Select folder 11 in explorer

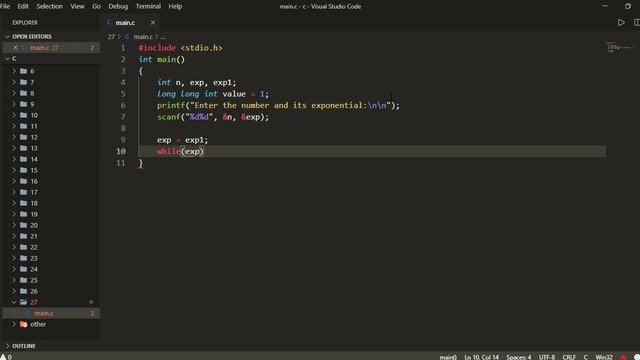point(51,126)
